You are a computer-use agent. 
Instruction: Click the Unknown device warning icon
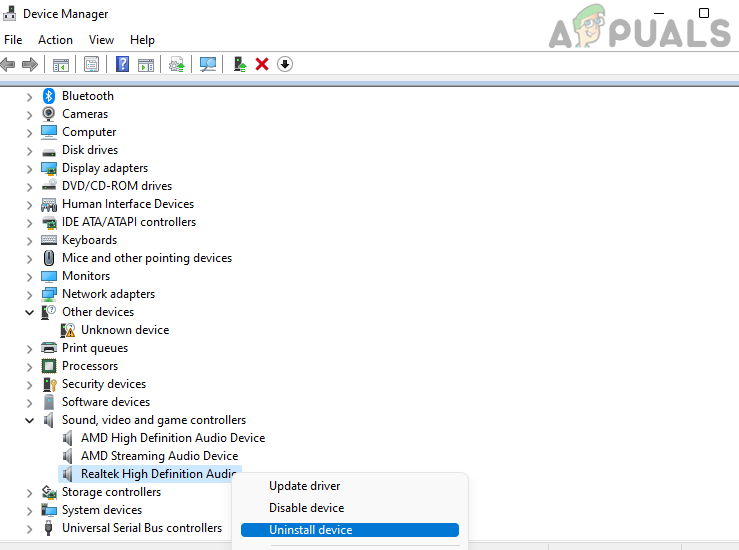pos(68,330)
